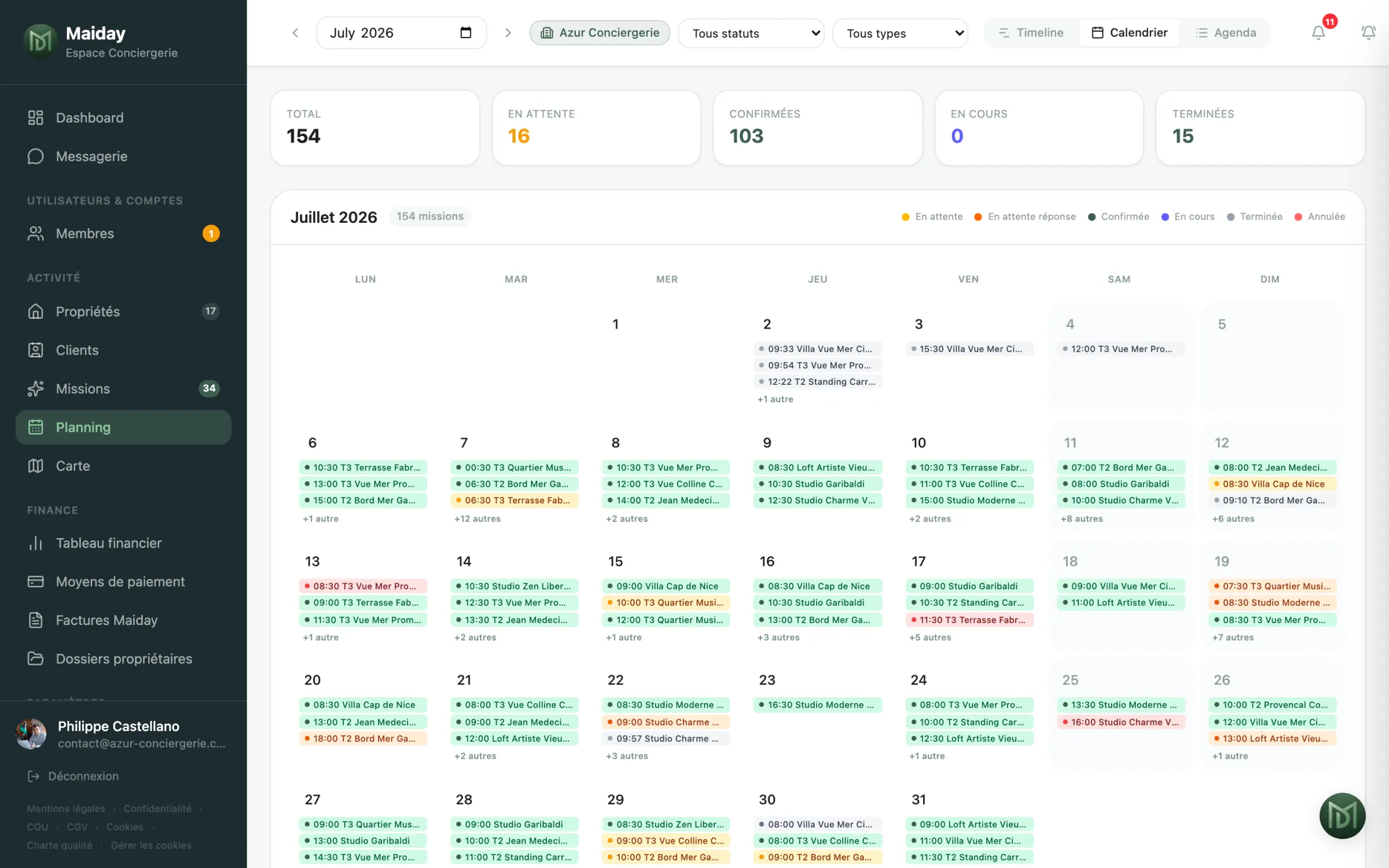
Task: Open Membres in the sidebar
Action: (x=123, y=233)
